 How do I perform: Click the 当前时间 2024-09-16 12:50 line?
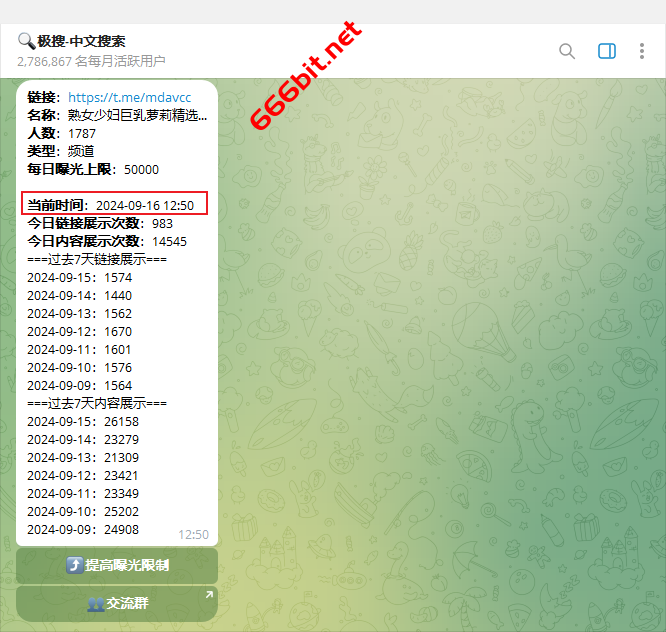pos(111,206)
